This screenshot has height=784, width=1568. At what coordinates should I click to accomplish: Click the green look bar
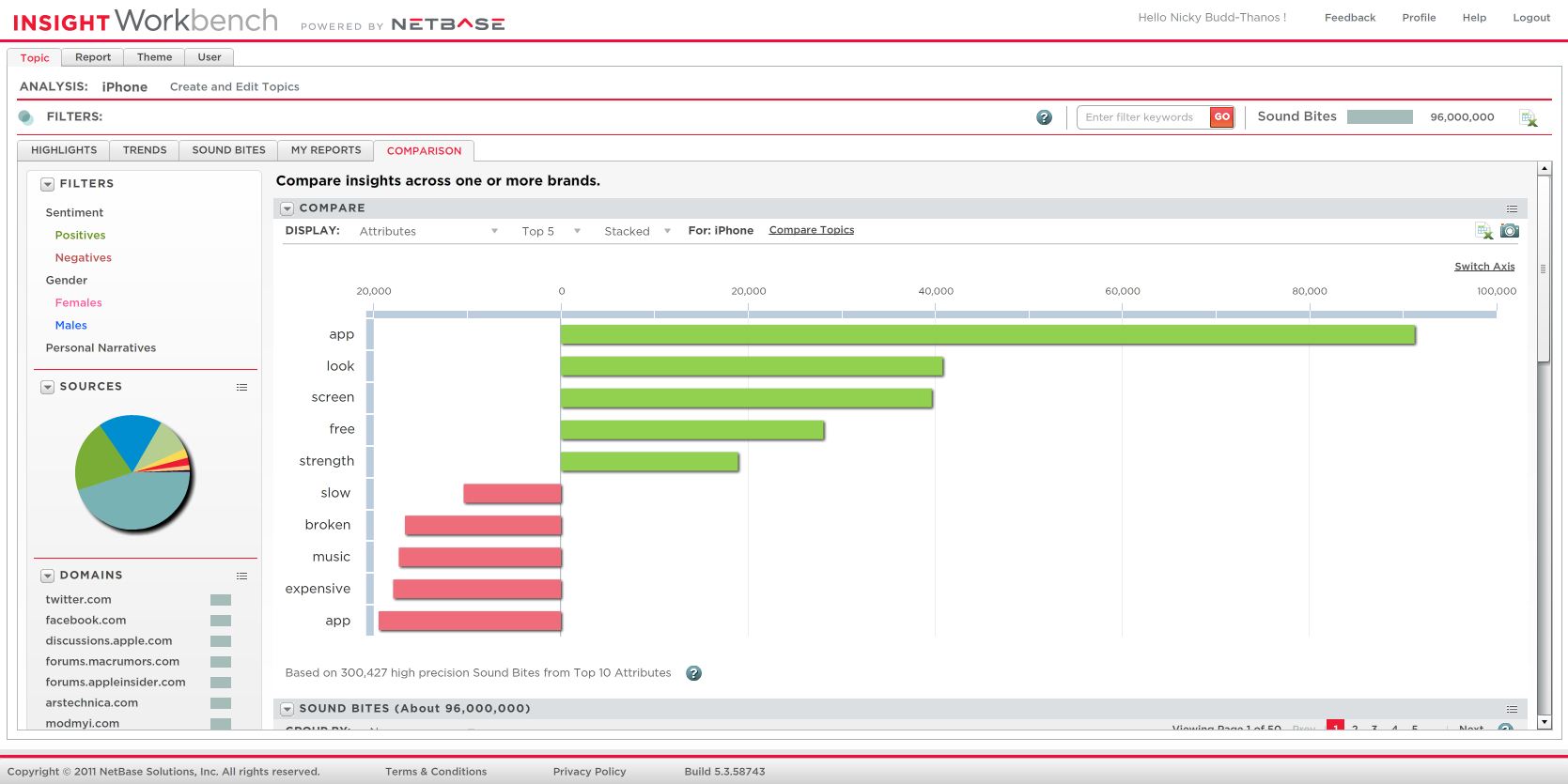tap(752, 367)
